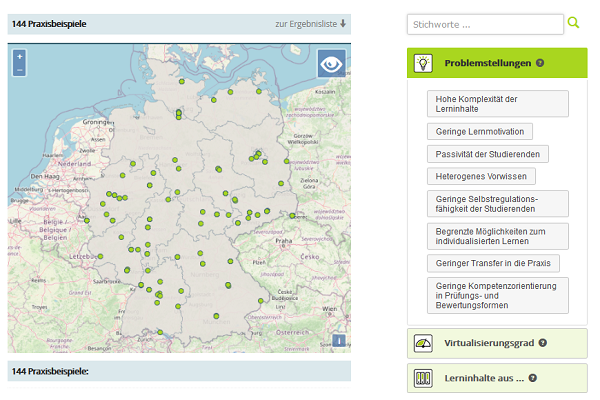Viewport: 600px width, 400px height.
Task: Select 'Heterogenes Vorwissen' filter
Action: 481,176
